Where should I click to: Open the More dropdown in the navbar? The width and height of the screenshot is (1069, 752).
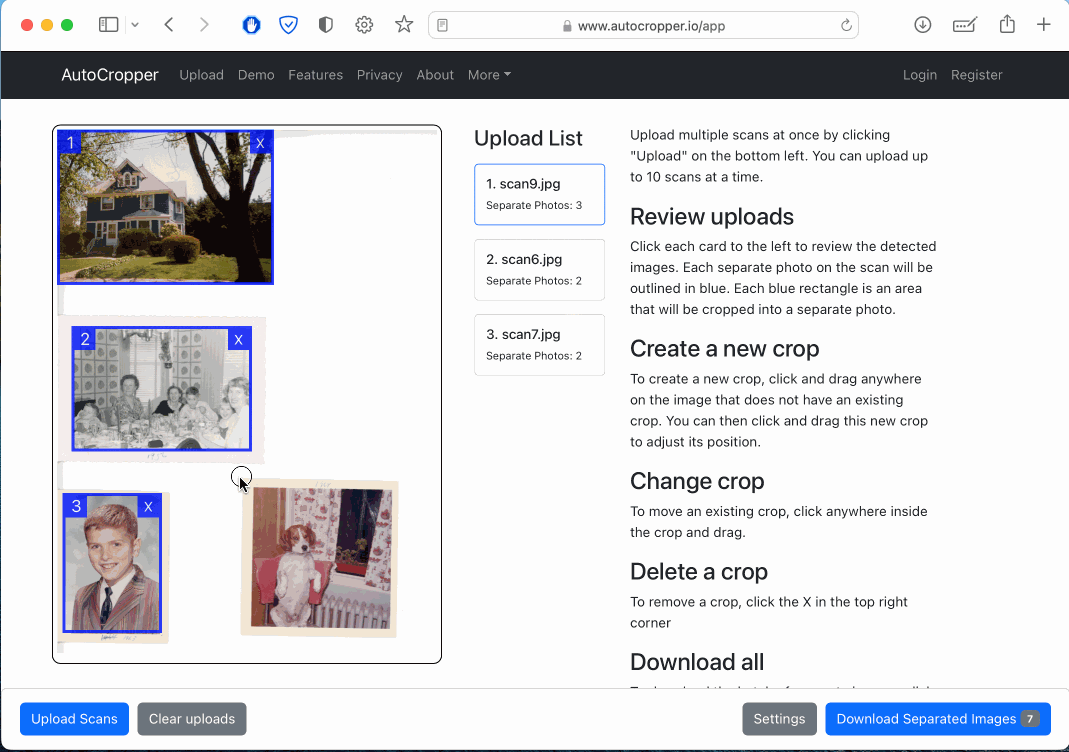tap(489, 75)
